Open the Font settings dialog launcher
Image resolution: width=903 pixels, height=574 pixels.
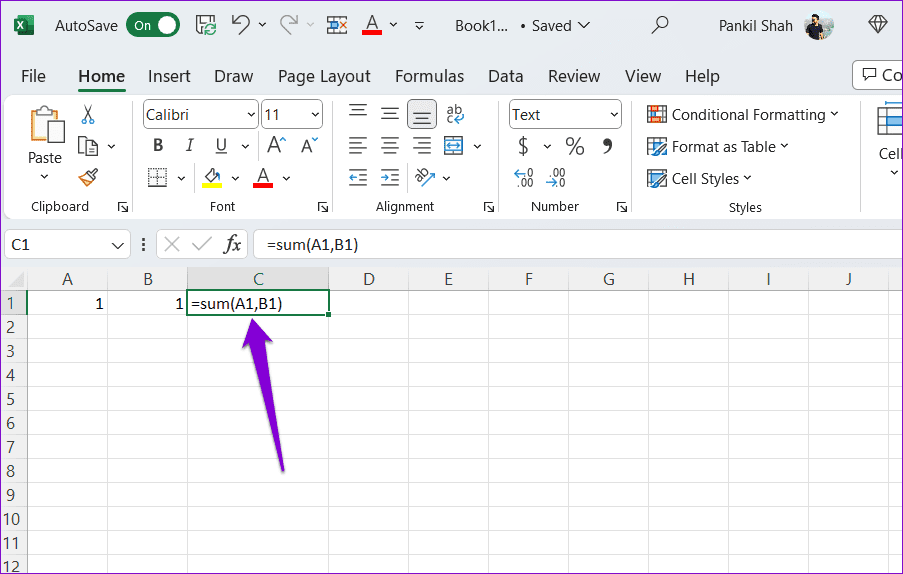coord(322,207)
